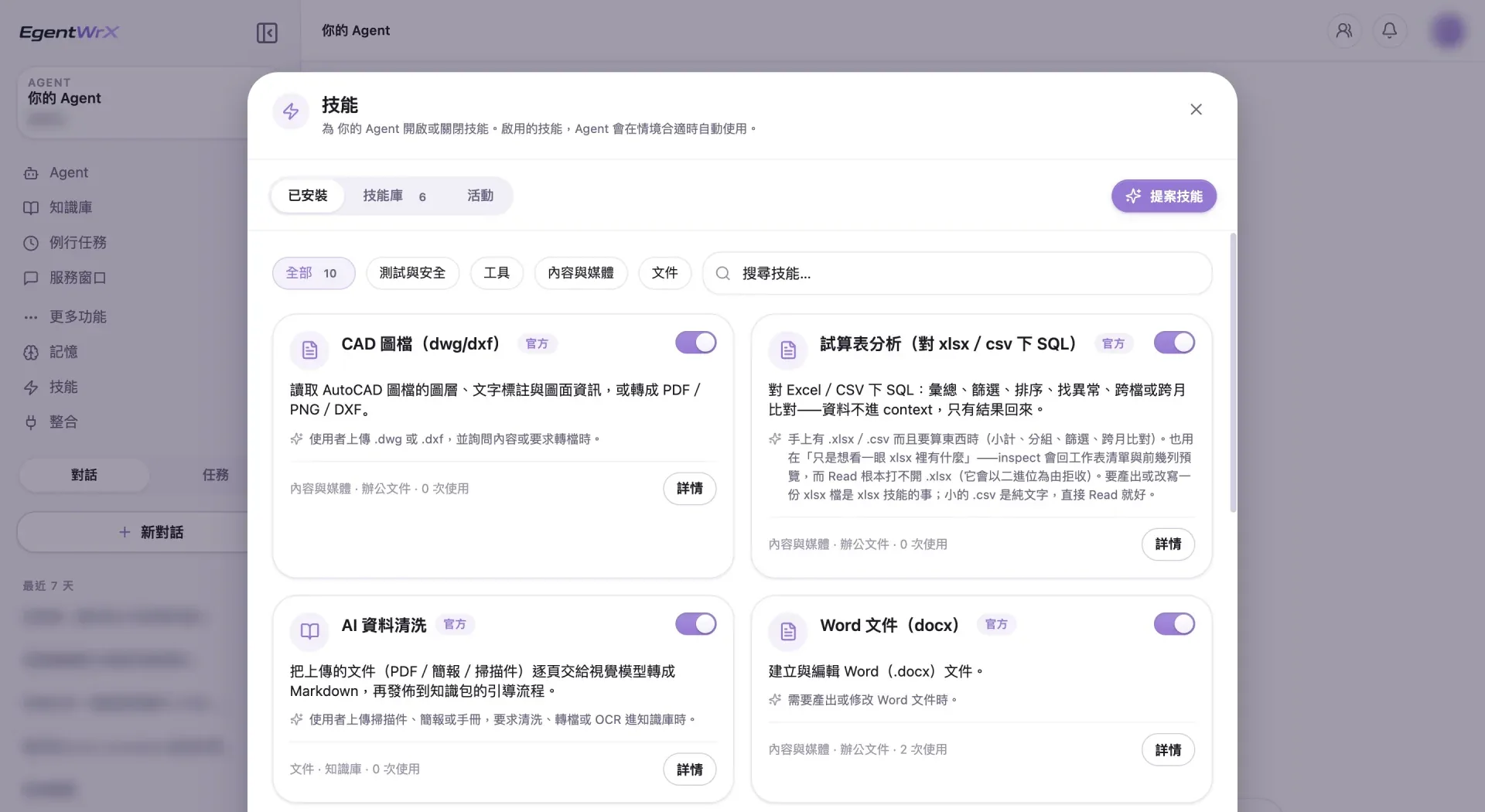1485x812 pixels.
Task: Click the AI 資料清洗 title
Action: [384, 625]
